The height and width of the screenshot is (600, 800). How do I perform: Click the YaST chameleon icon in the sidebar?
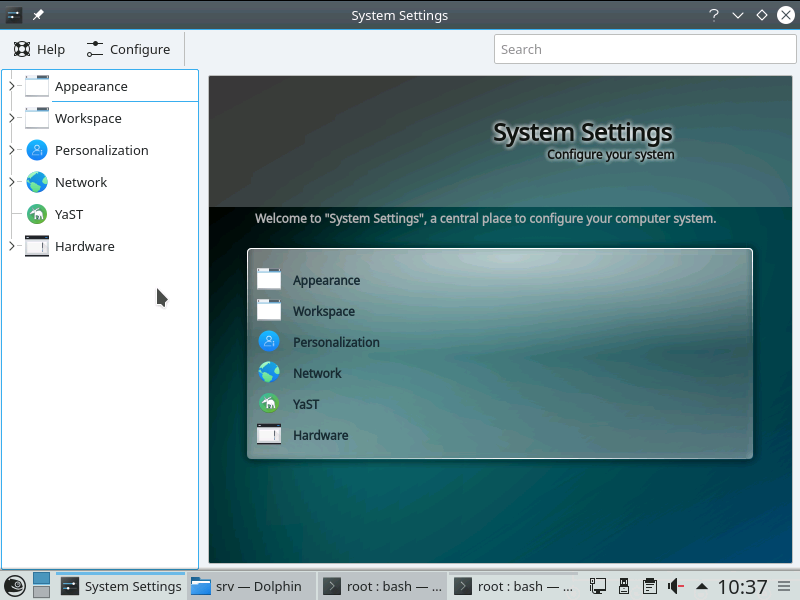click(x=37, y=214)
